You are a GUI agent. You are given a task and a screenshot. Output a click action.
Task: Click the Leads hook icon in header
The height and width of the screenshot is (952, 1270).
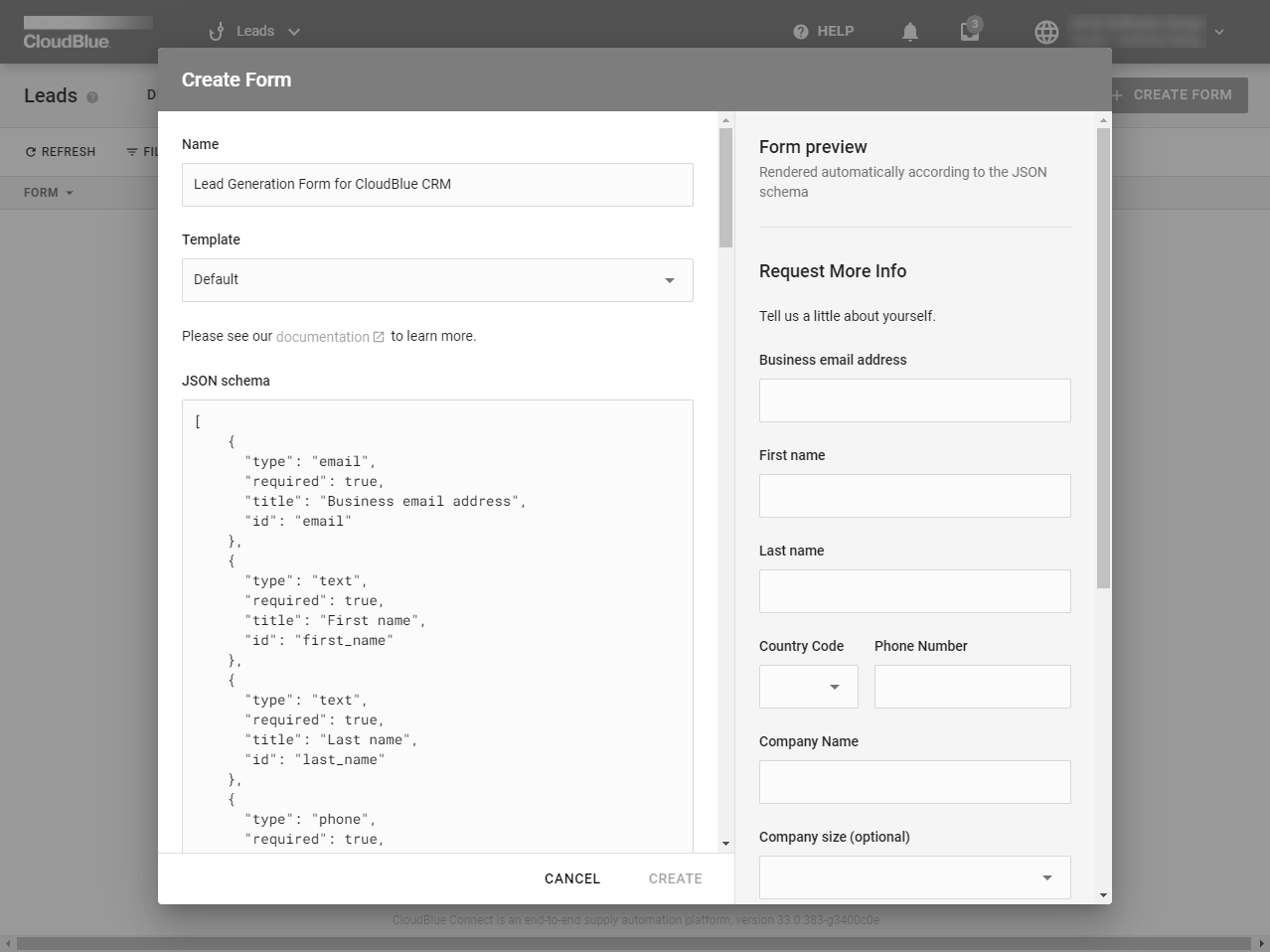coord(216,32)
